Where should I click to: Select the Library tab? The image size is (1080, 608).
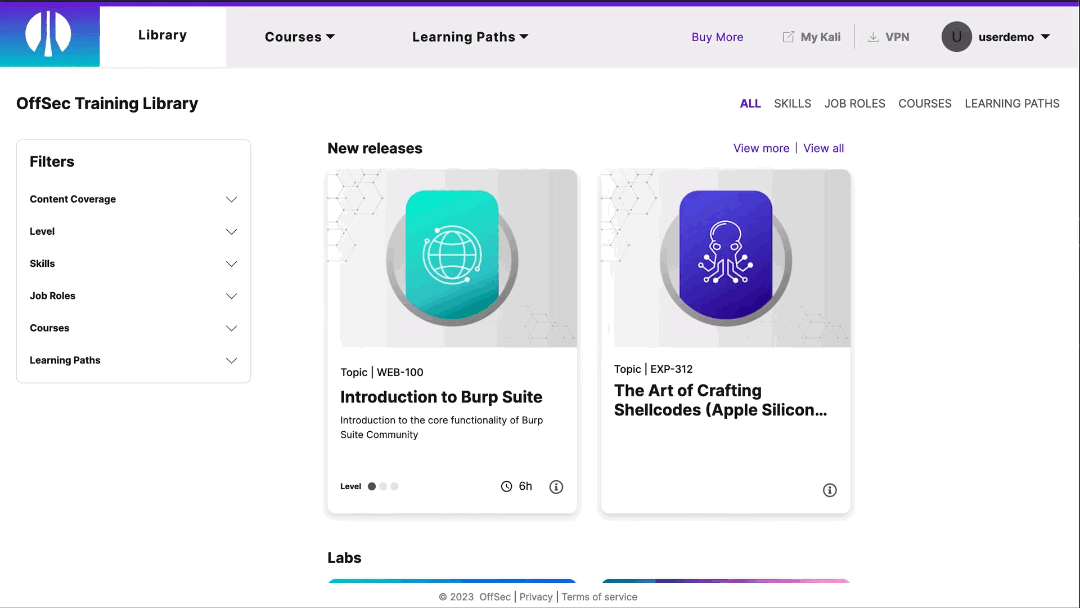pos(162,34)
